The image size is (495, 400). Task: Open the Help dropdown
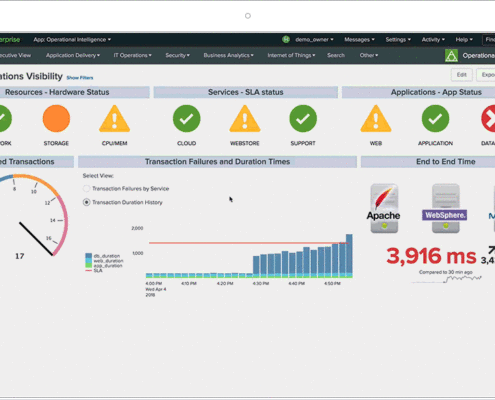tap(464, 40)
